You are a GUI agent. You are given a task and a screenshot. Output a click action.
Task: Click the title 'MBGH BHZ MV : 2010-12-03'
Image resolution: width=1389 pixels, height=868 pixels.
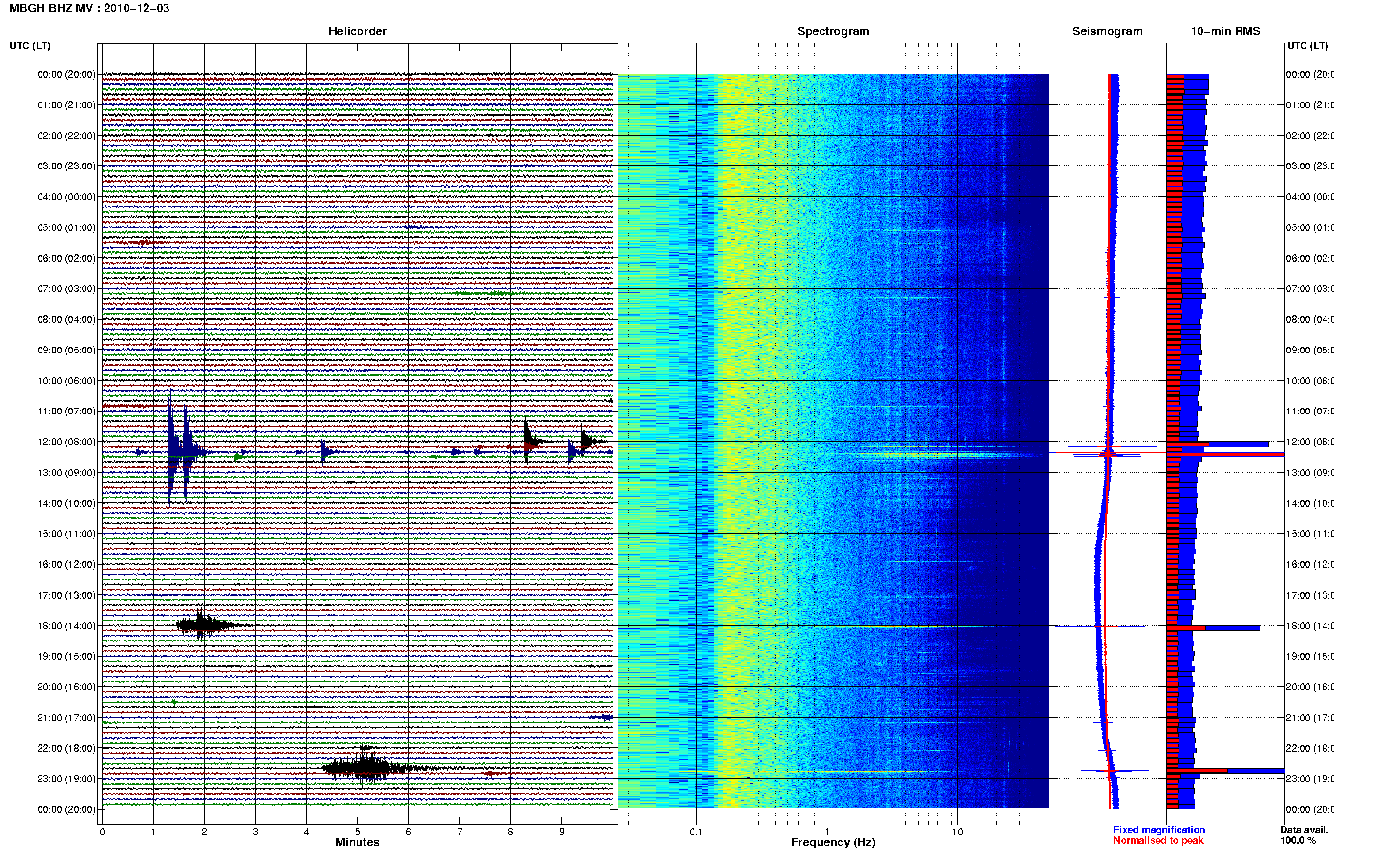coord(89,8)
